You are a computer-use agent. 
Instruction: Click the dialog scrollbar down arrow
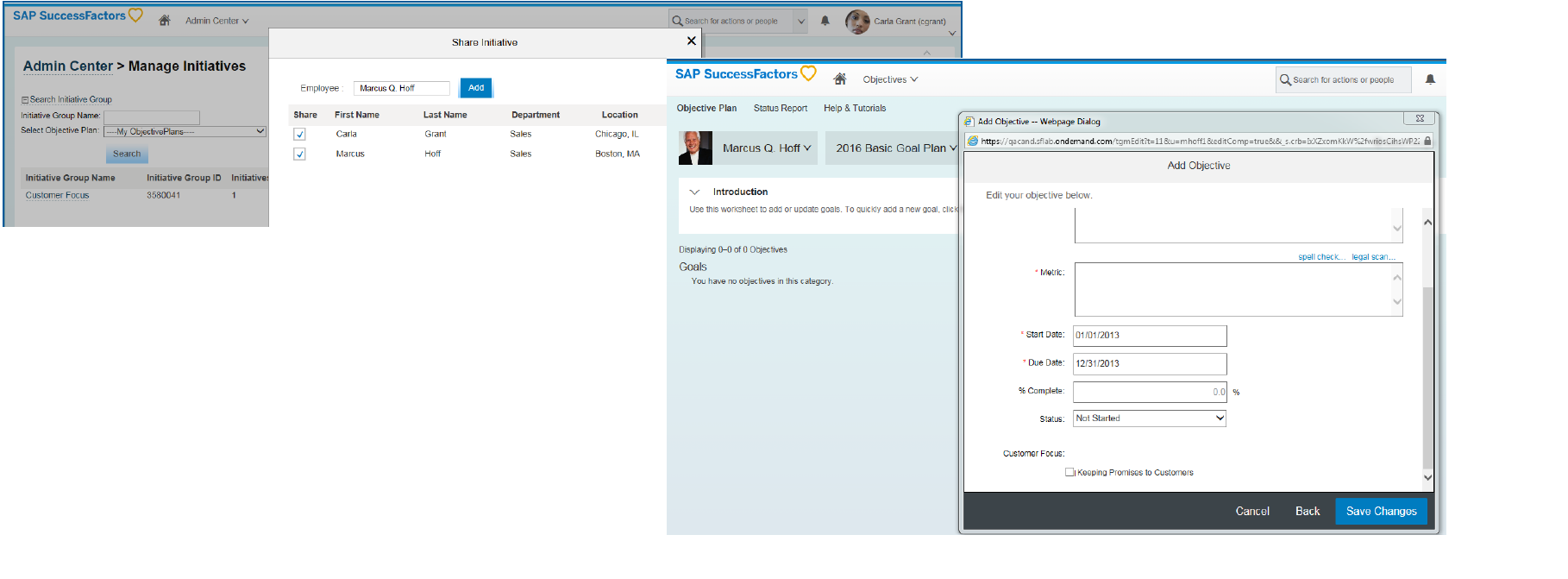pos(1427,476)
